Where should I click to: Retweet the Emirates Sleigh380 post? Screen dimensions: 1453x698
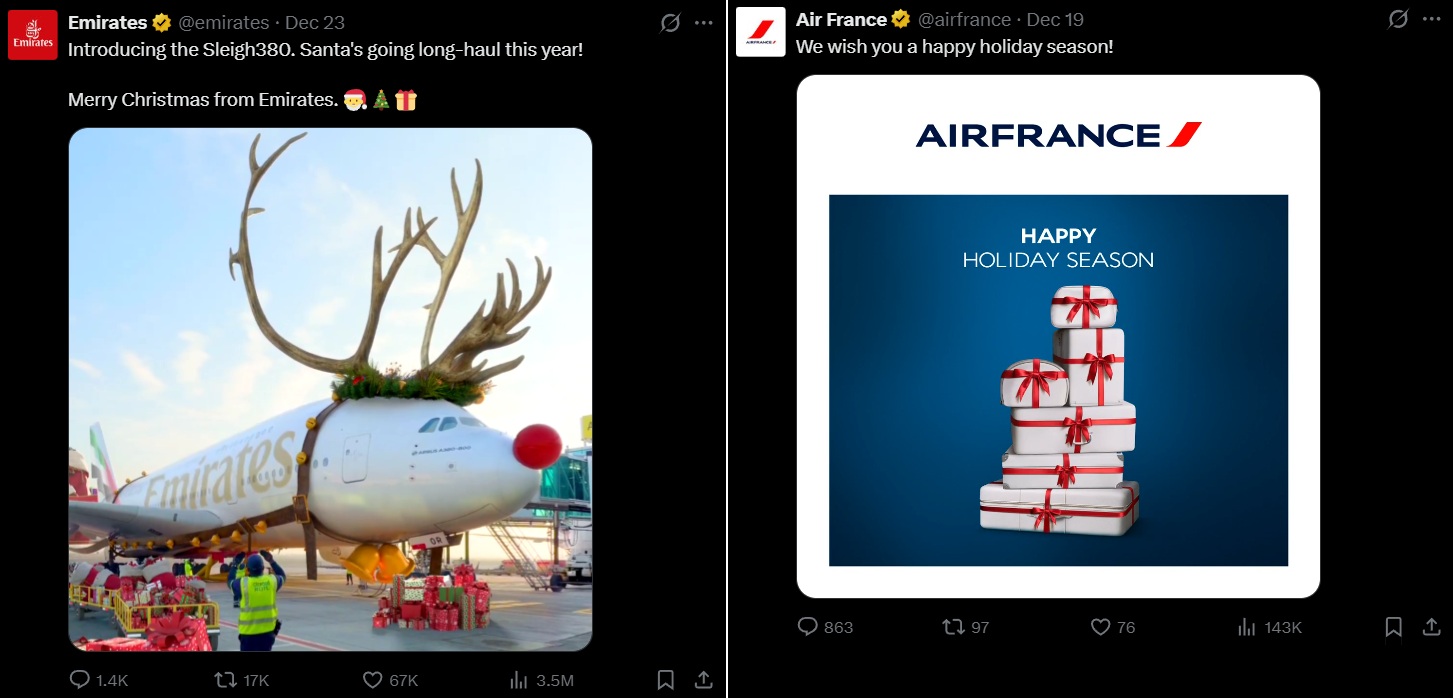coord(227,680)
